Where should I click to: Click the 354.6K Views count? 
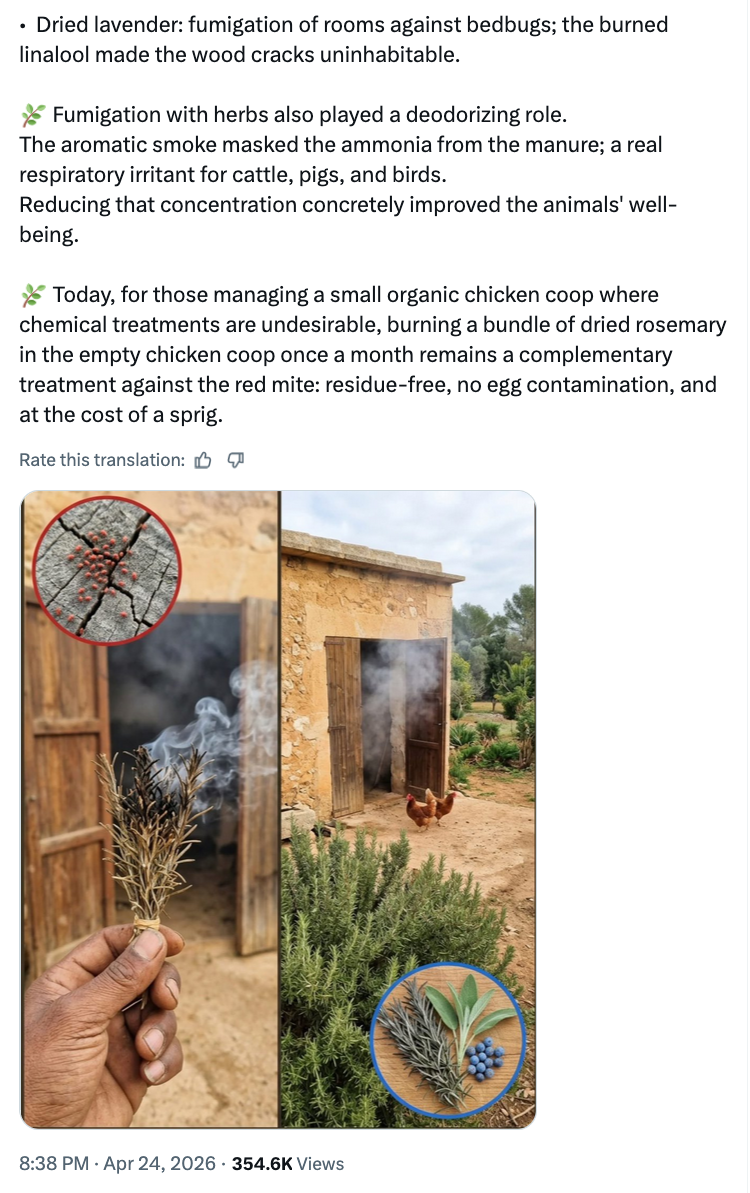click(x=288, y=1163)
